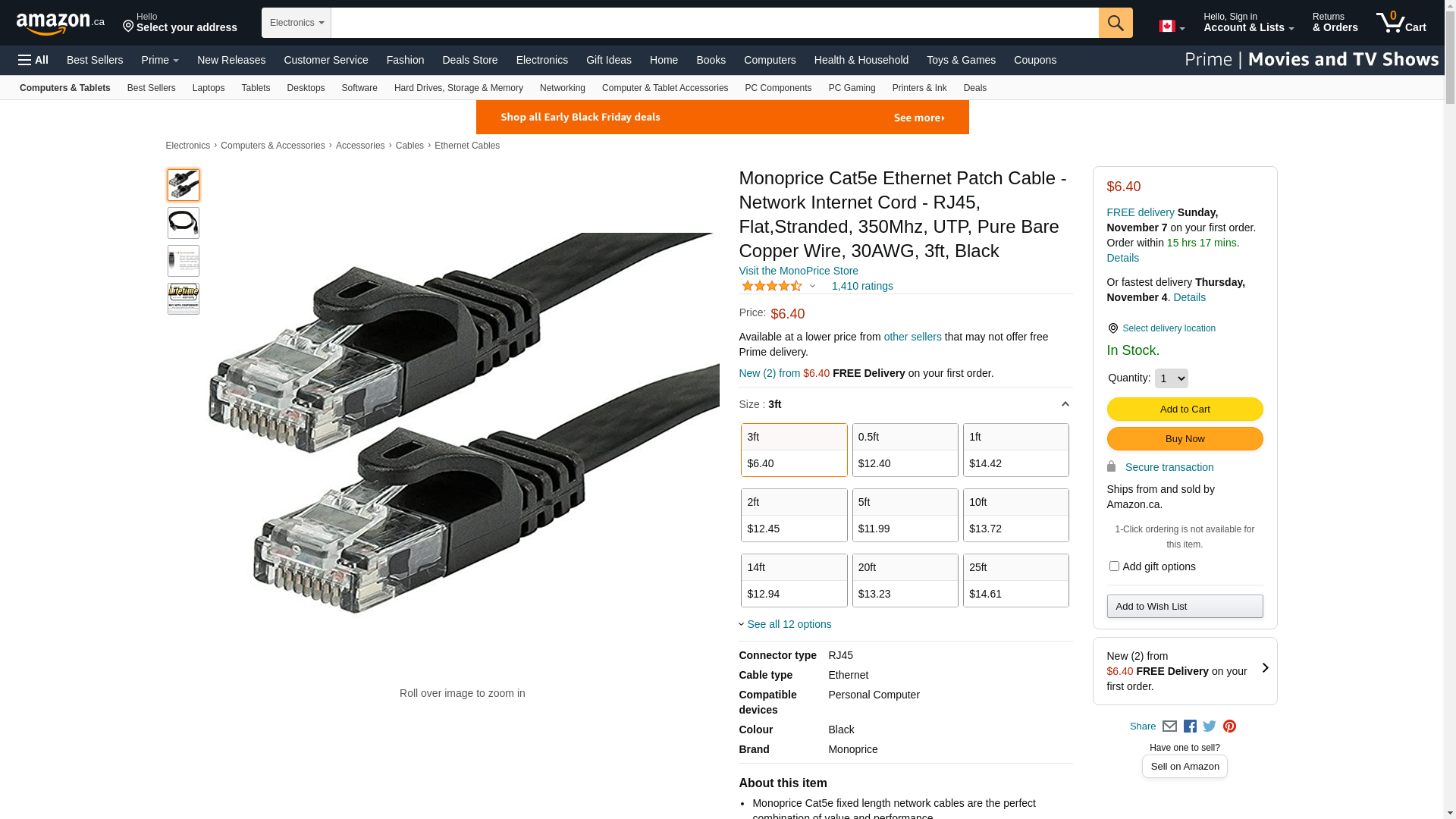The image size is (1456, 819).
Task: Open the All hamburger menu
Action: click(33, 60)
